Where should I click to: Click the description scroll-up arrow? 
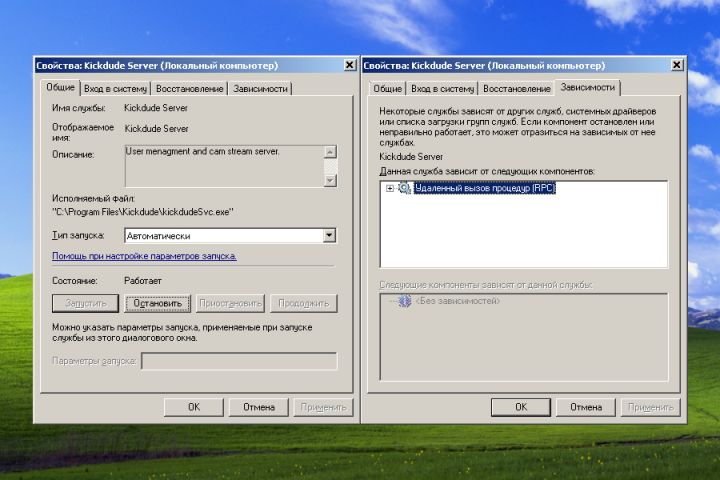click(330, 152)
